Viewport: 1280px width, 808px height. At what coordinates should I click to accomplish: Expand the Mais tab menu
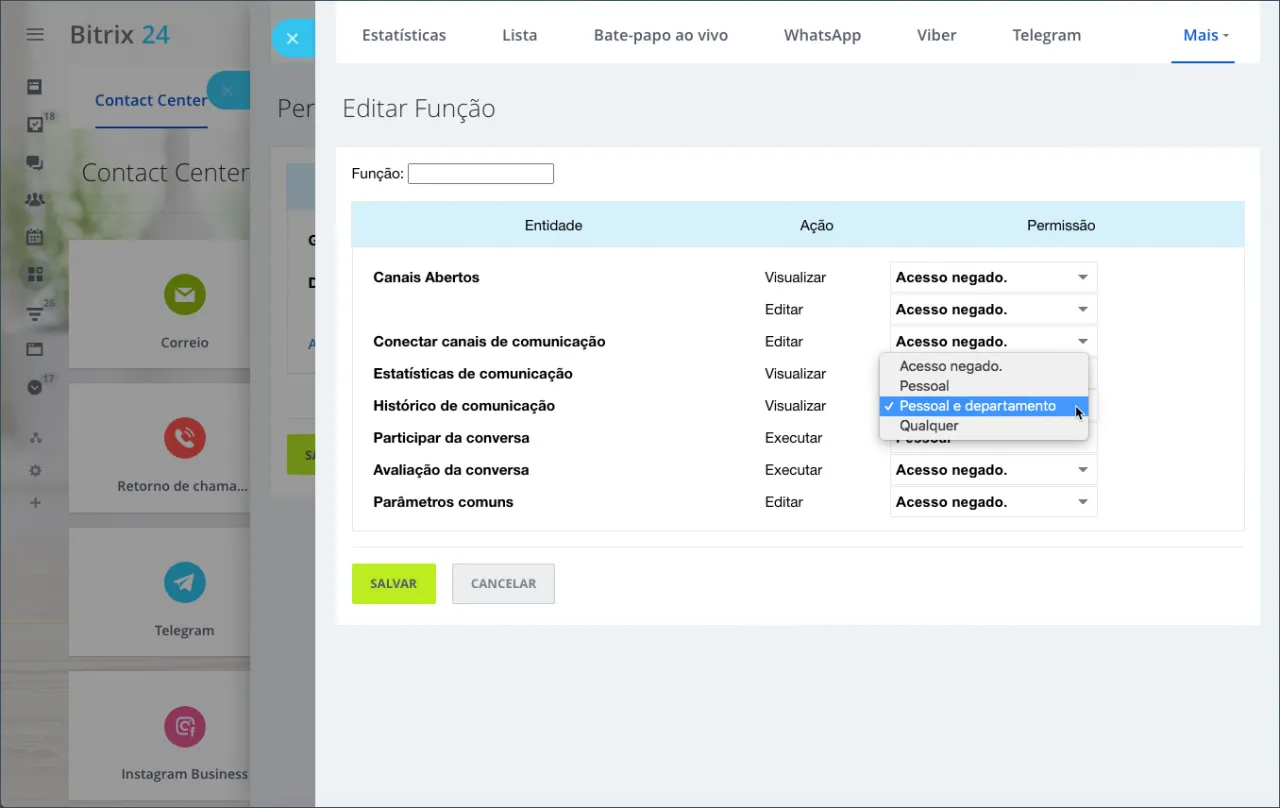(1205, 35)
